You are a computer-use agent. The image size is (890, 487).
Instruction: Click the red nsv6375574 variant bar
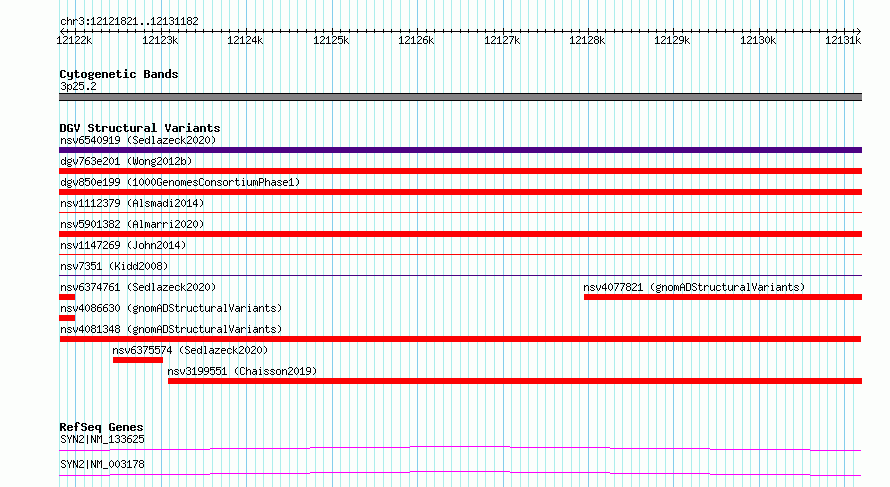[138, 360]
